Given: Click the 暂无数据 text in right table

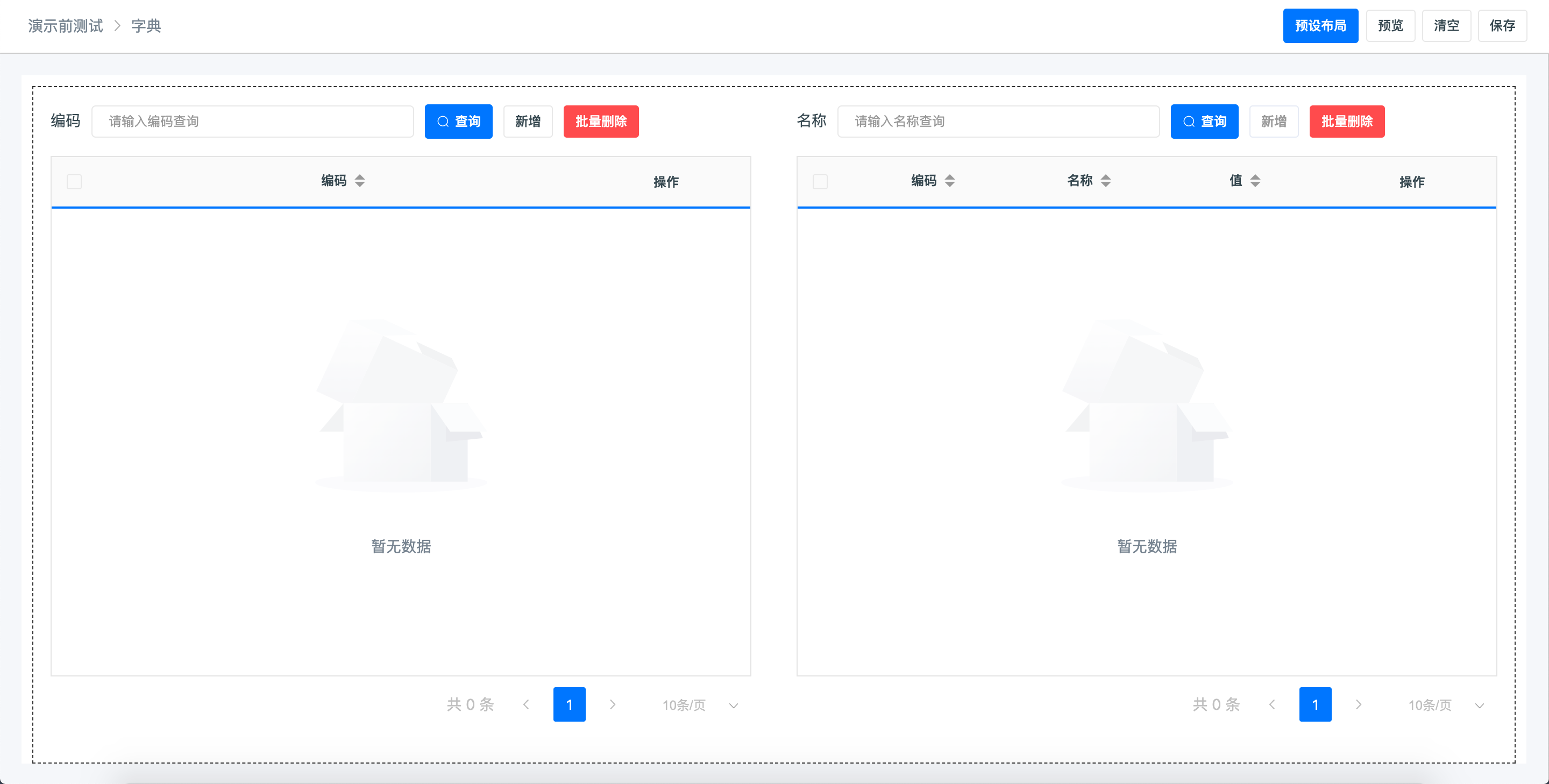Looking at the screenshot, I should [x=1147, y=546].
